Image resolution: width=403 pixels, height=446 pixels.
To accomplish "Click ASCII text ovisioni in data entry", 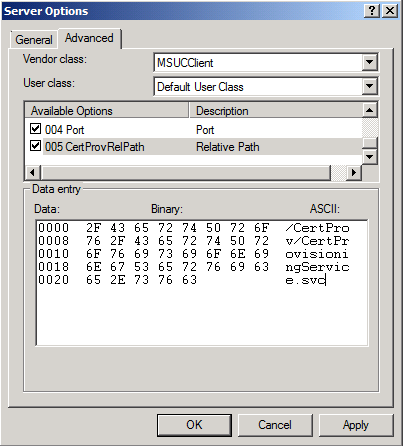I will pos(317,254).
